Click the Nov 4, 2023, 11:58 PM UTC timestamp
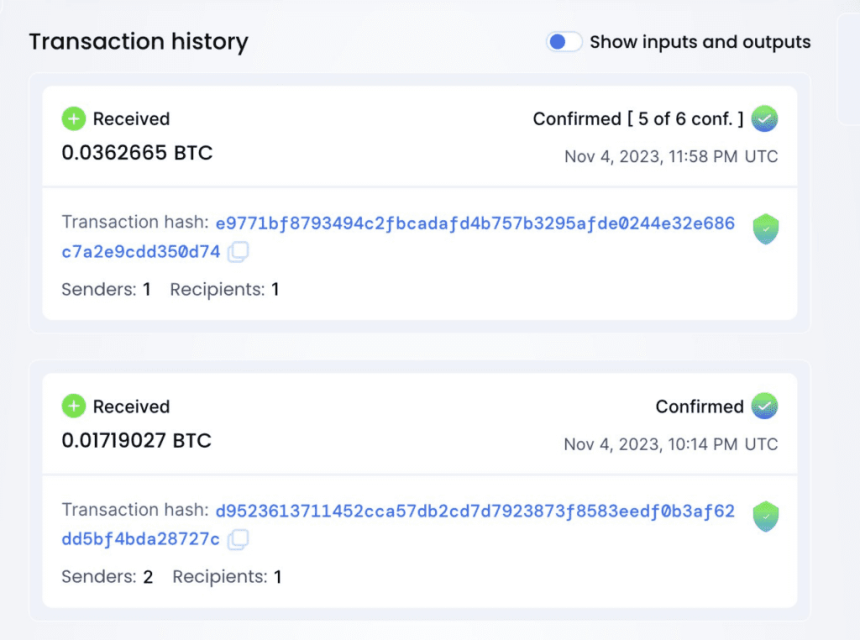 point(671,157)
